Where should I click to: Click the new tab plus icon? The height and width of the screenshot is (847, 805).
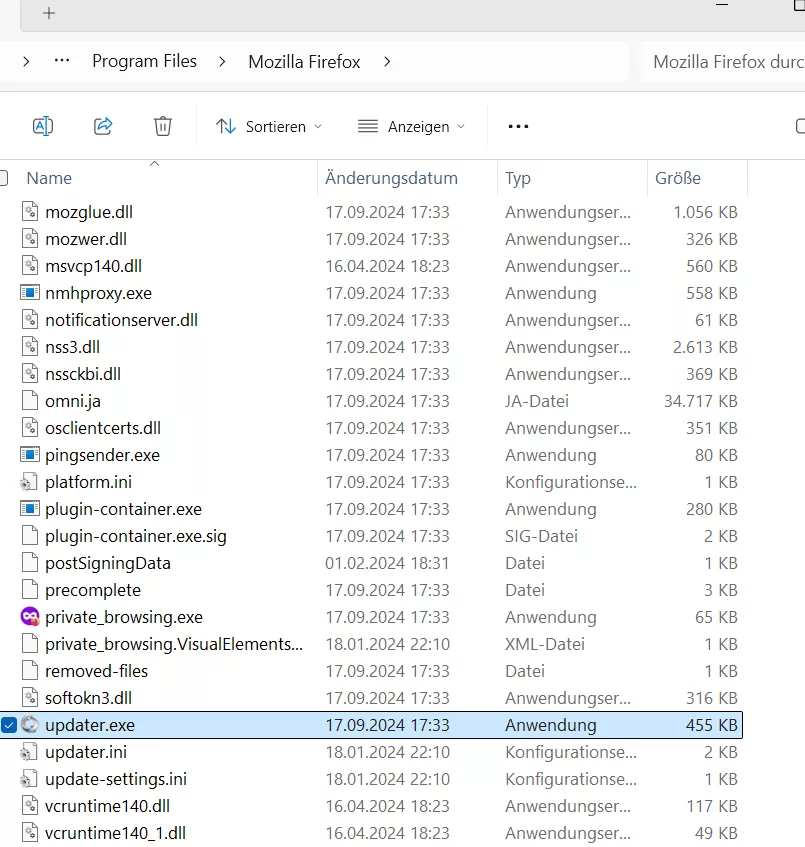point(49,13)
